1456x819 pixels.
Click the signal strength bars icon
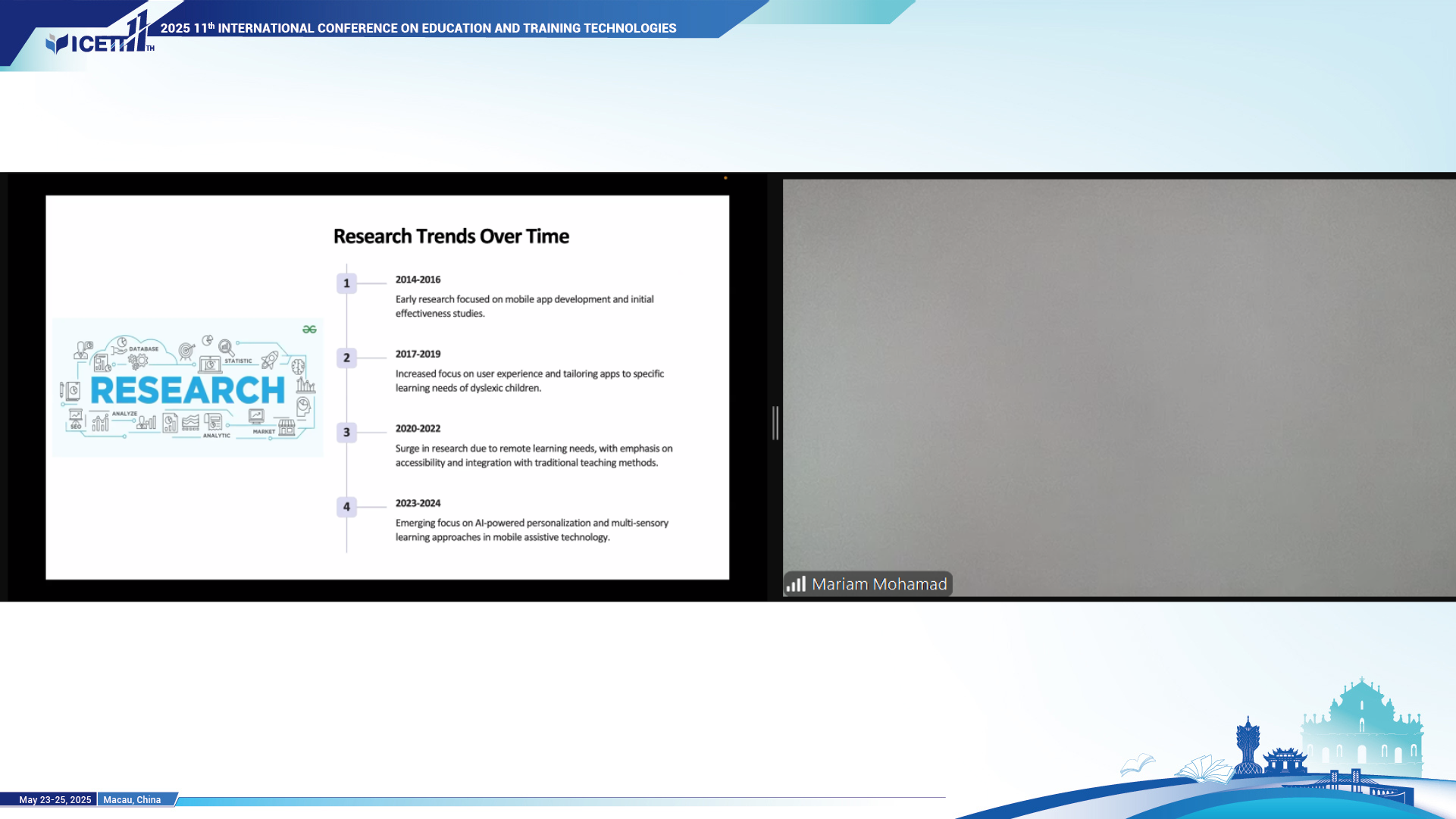tap(796, 583)
